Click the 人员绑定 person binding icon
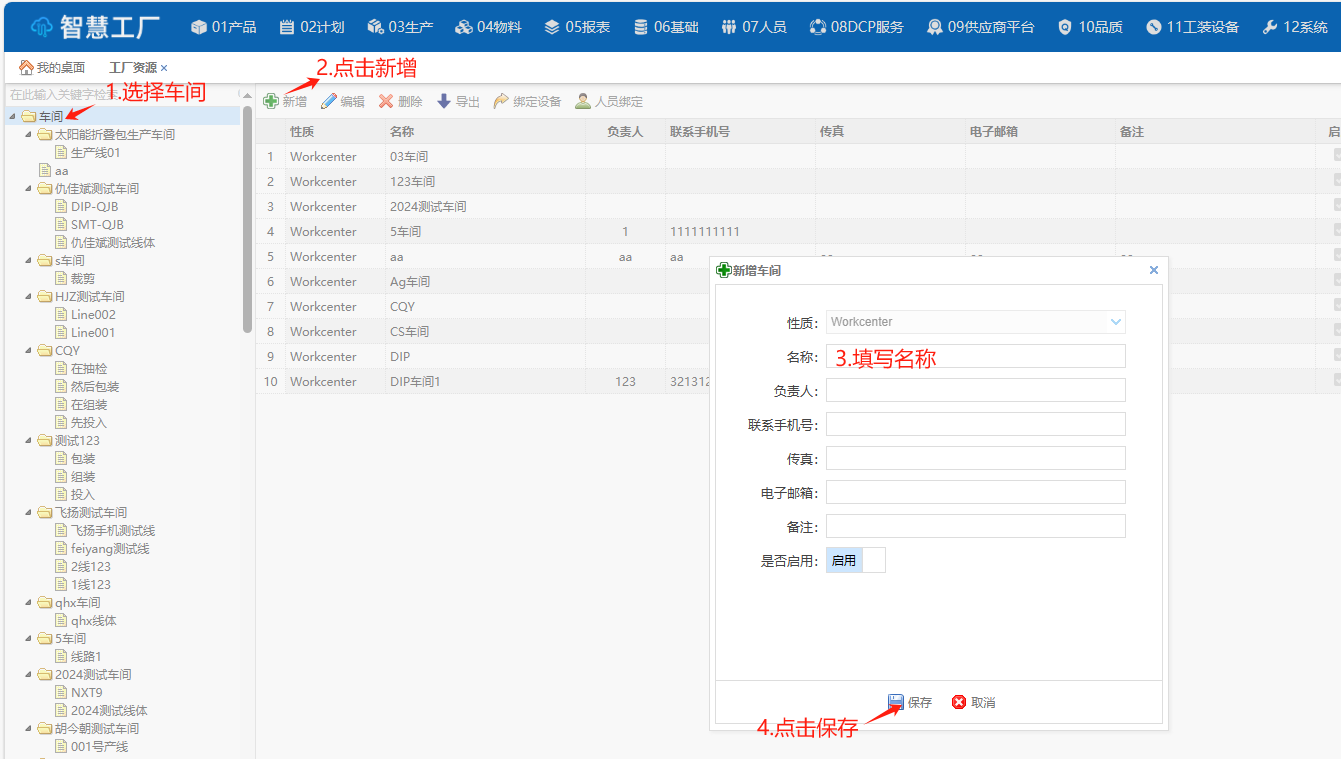Viewport: 1341px width, 759px height. pyautogui.click(x=583, y=101)
